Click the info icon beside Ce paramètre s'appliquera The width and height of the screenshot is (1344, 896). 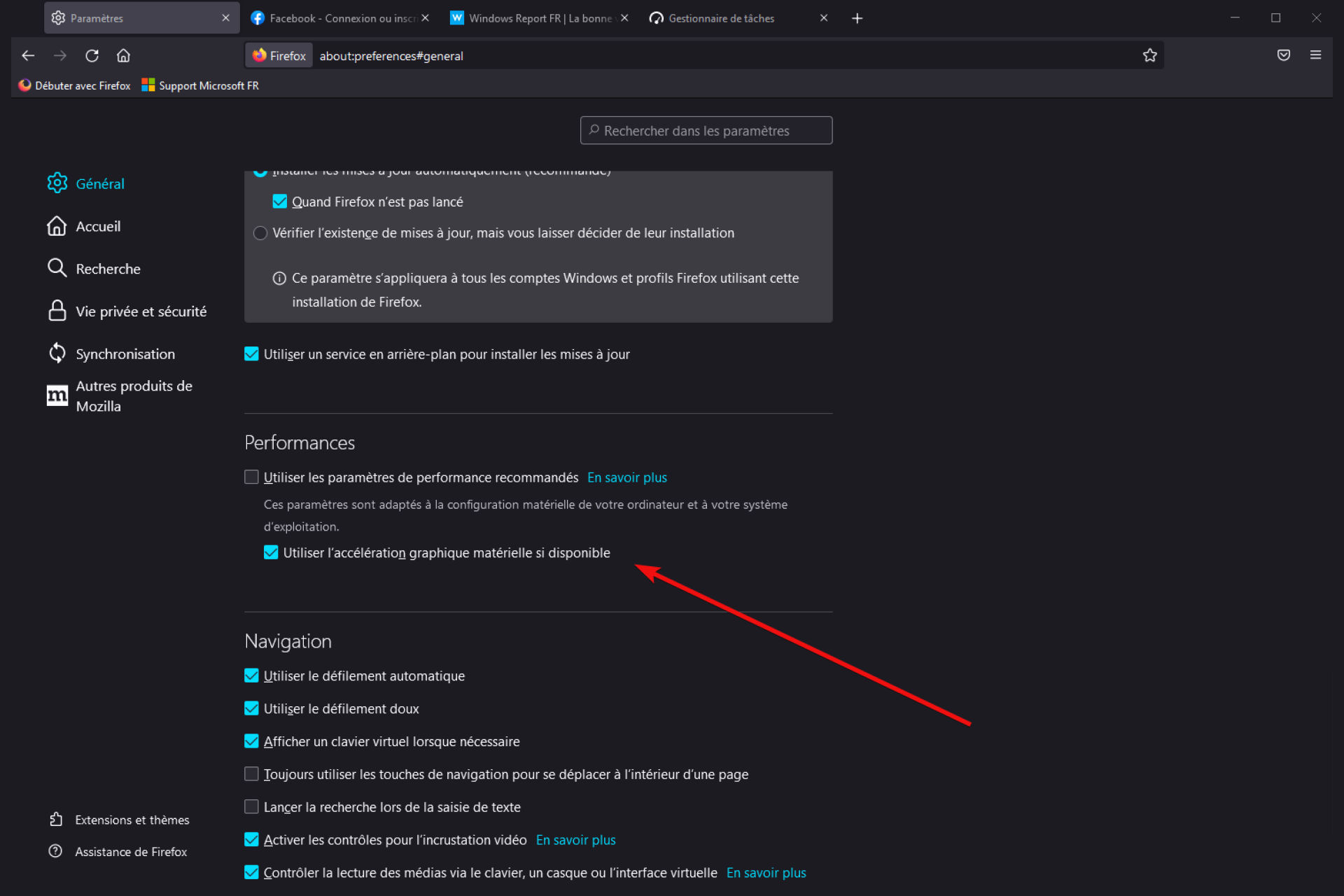click(279, 279)
